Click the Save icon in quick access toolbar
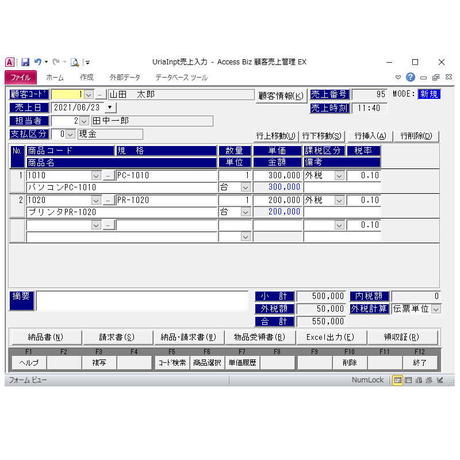The image size is (460, 460). 25,62
